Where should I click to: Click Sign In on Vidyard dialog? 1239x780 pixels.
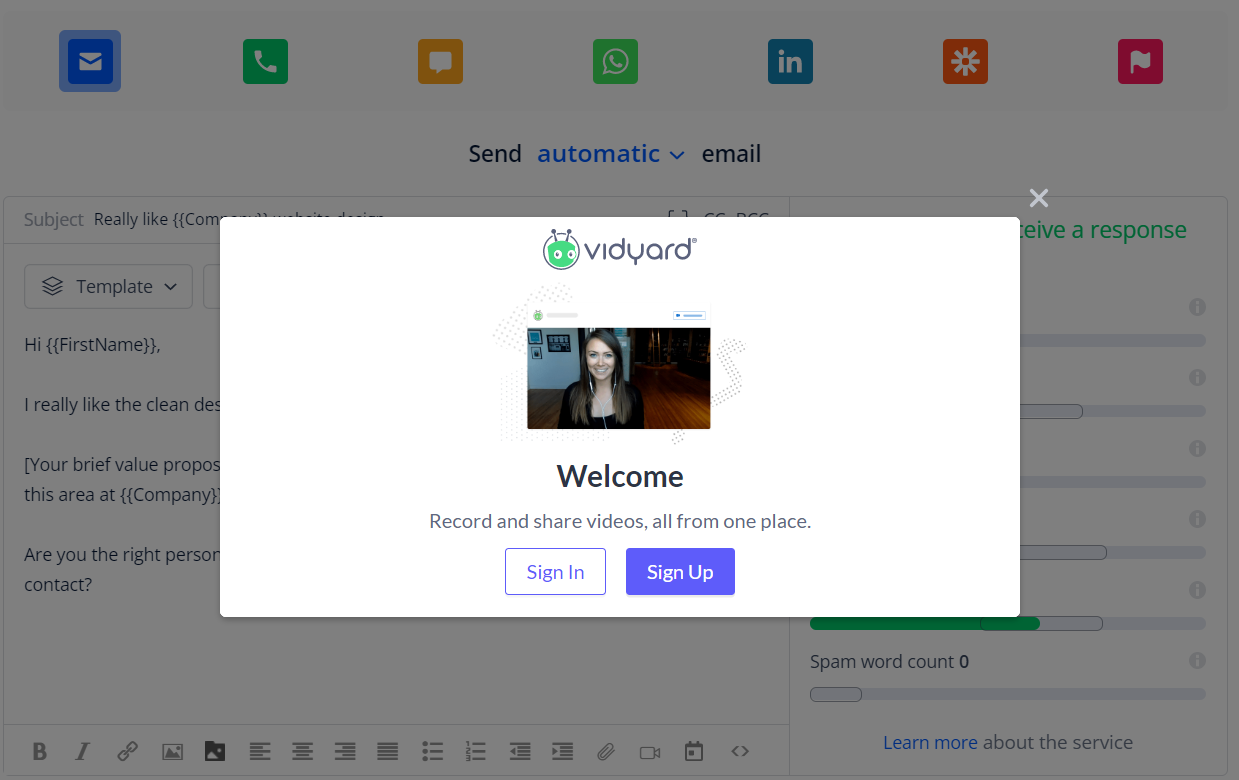coord(555,572)
